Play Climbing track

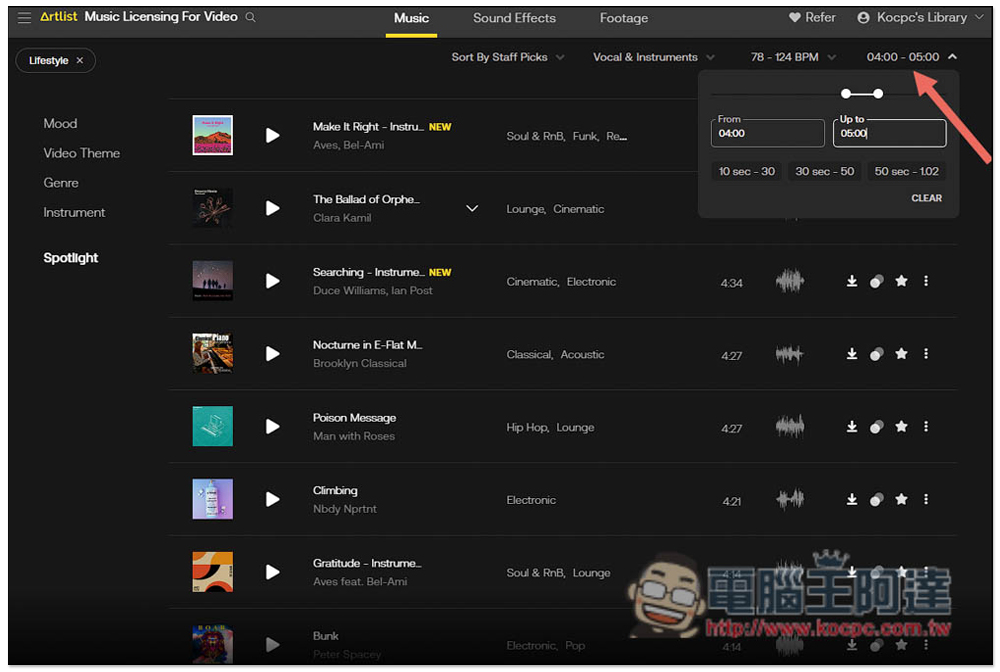(272, 499)
